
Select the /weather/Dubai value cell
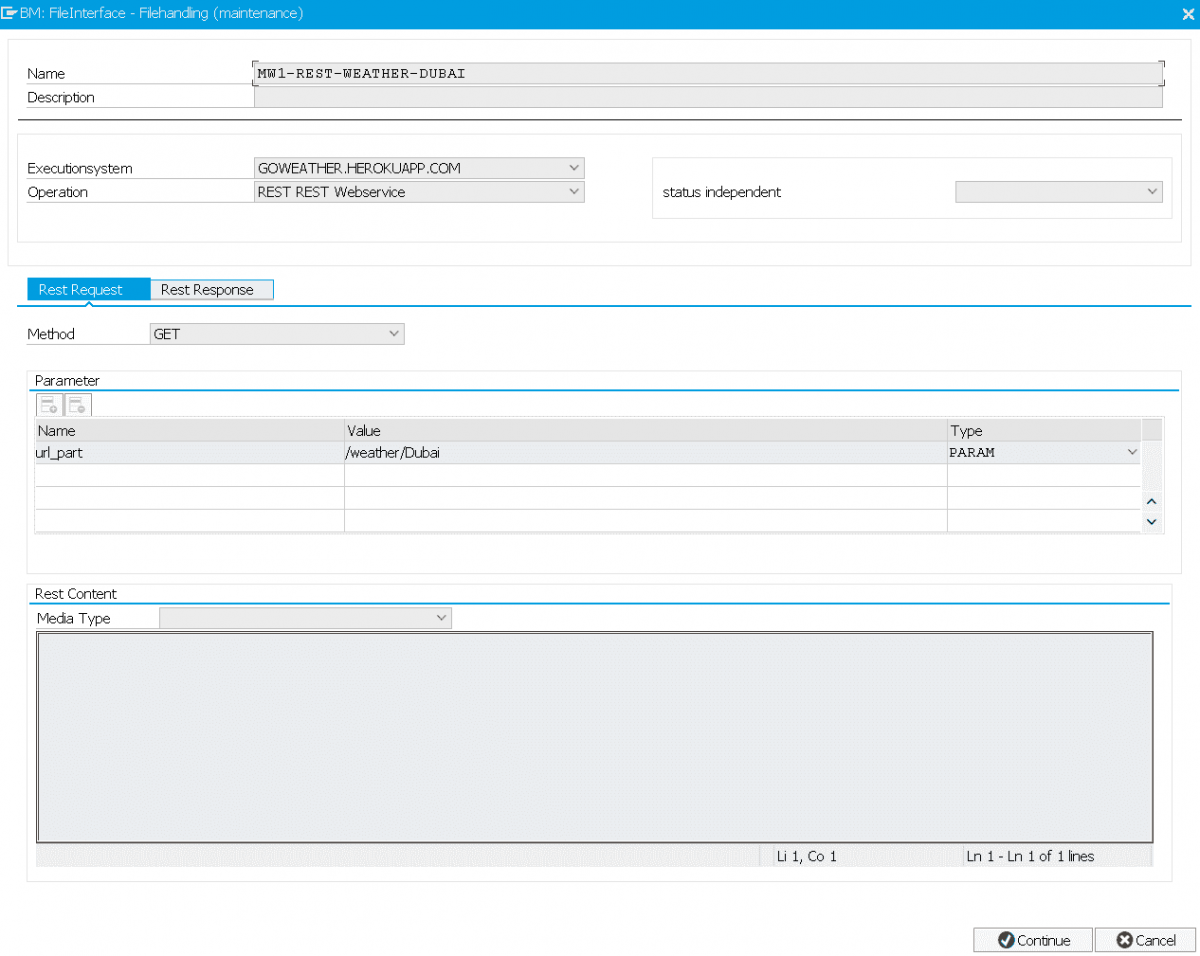point(646,453)
